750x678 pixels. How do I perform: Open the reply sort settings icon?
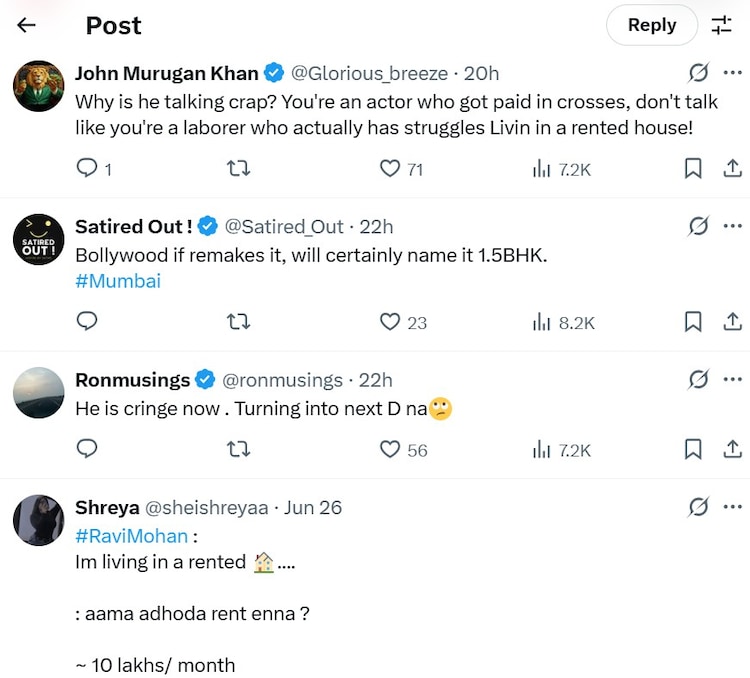[721, 26]
